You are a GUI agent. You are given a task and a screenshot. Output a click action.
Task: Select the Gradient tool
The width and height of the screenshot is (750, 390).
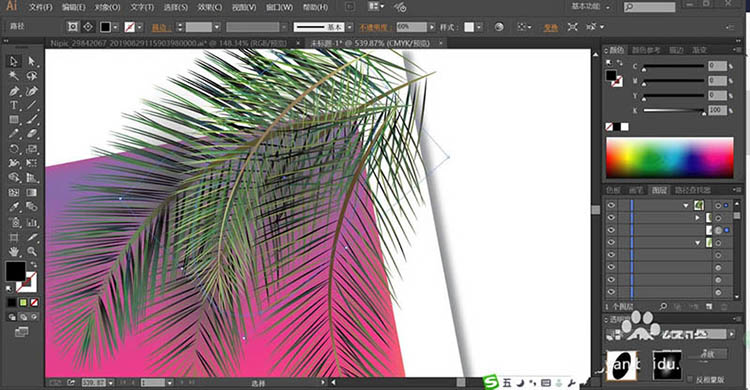tap(32, 192)
